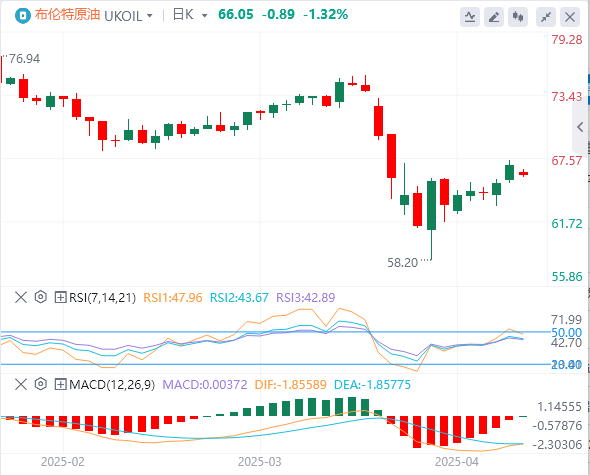This screenshot has height=475, width=590.
Task: Expand side panel with left chevron
Action: point(580,127)
